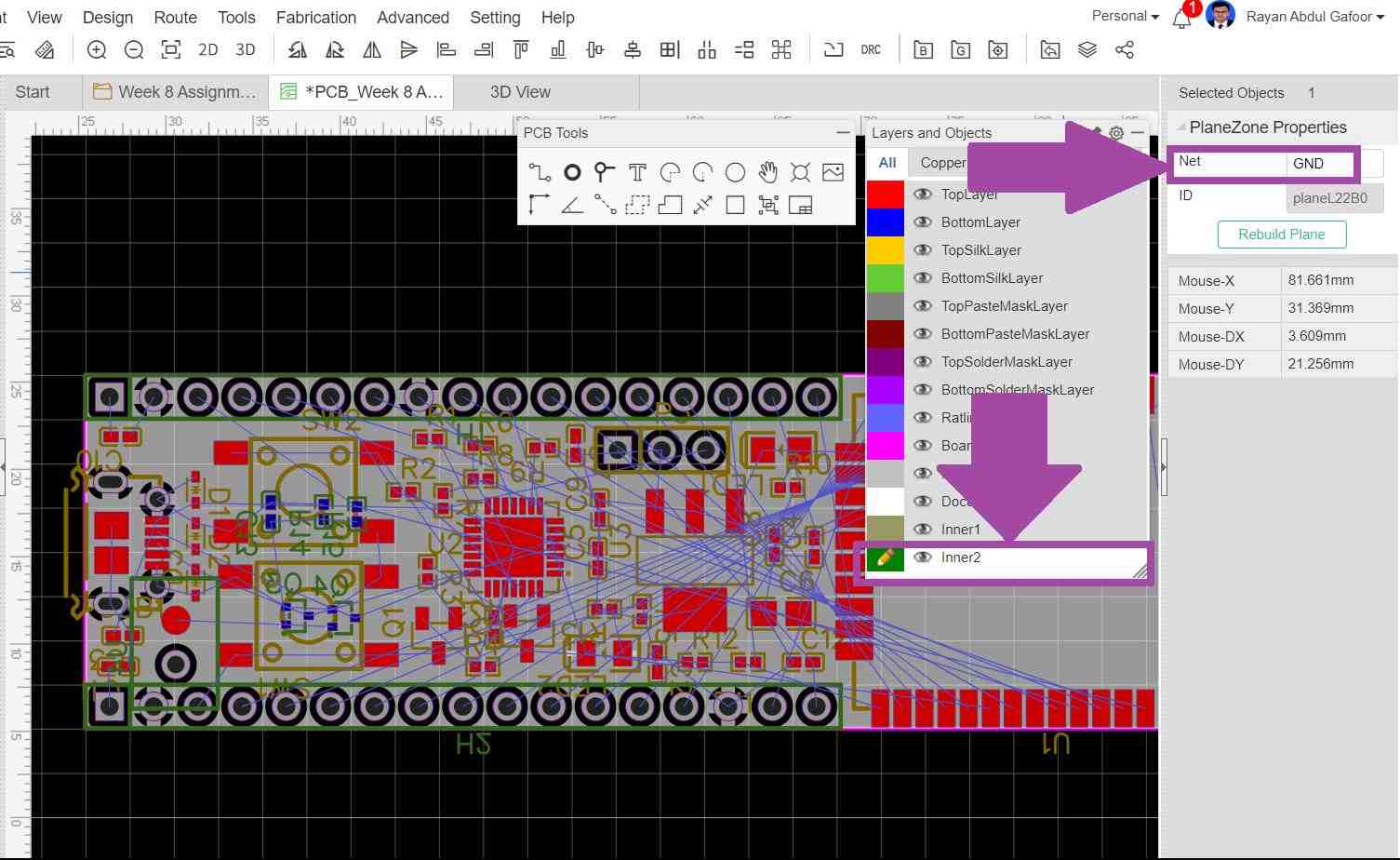The height and width of the screenshot is (860, 1400).
Task: Click the DRC check toolbar icon
Action: click(x=871, y=50)
